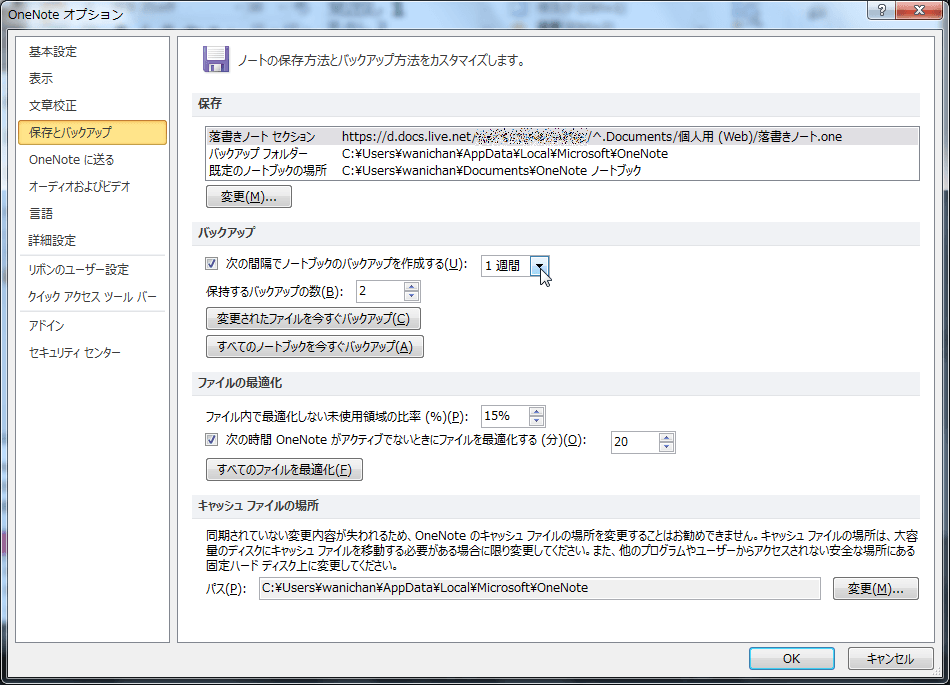This screenshot has width=950, height=685.
Task: Click the 15% unused space field
Action: click(505, 416)
